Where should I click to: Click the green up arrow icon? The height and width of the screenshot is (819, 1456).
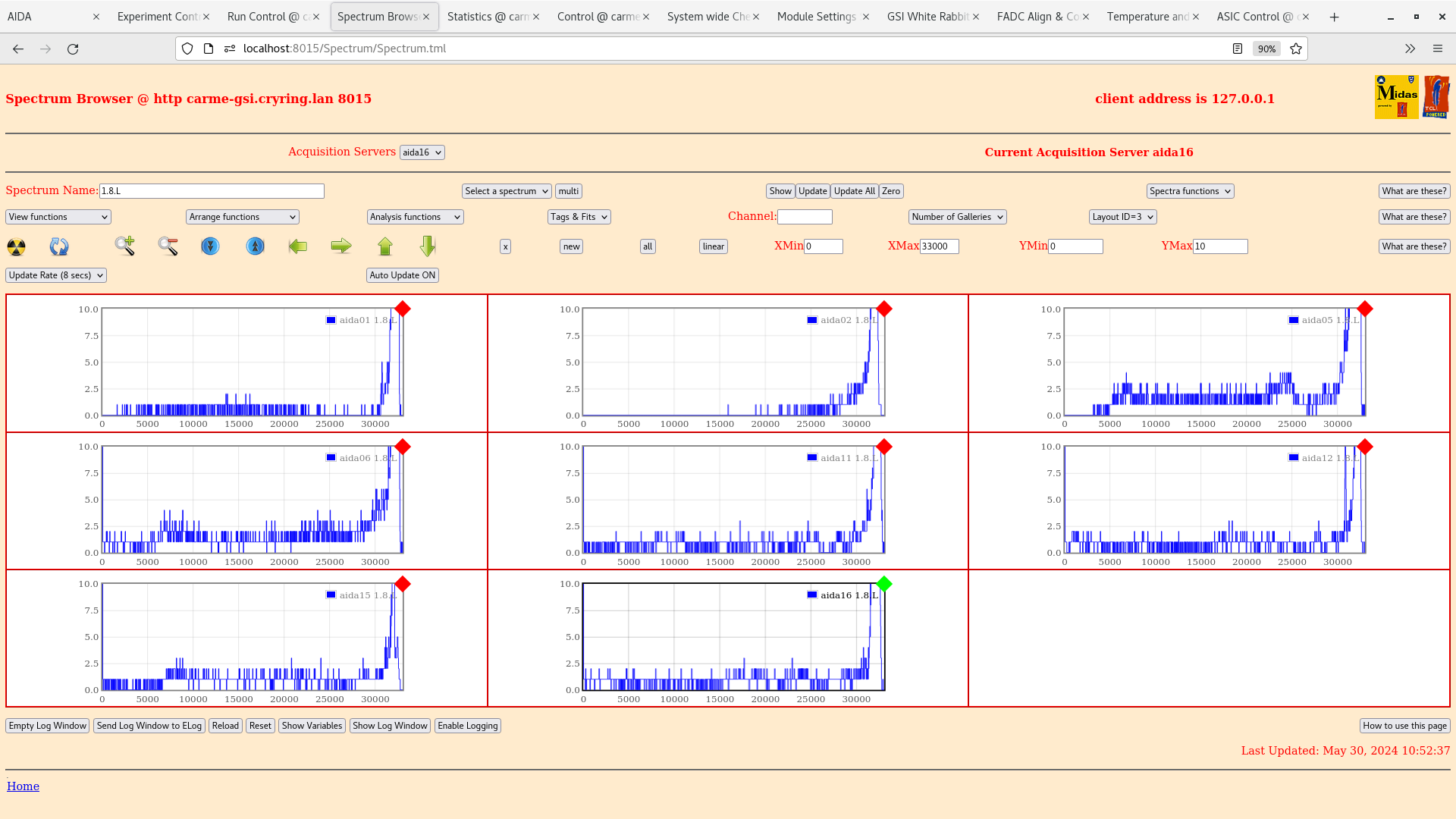385,246
